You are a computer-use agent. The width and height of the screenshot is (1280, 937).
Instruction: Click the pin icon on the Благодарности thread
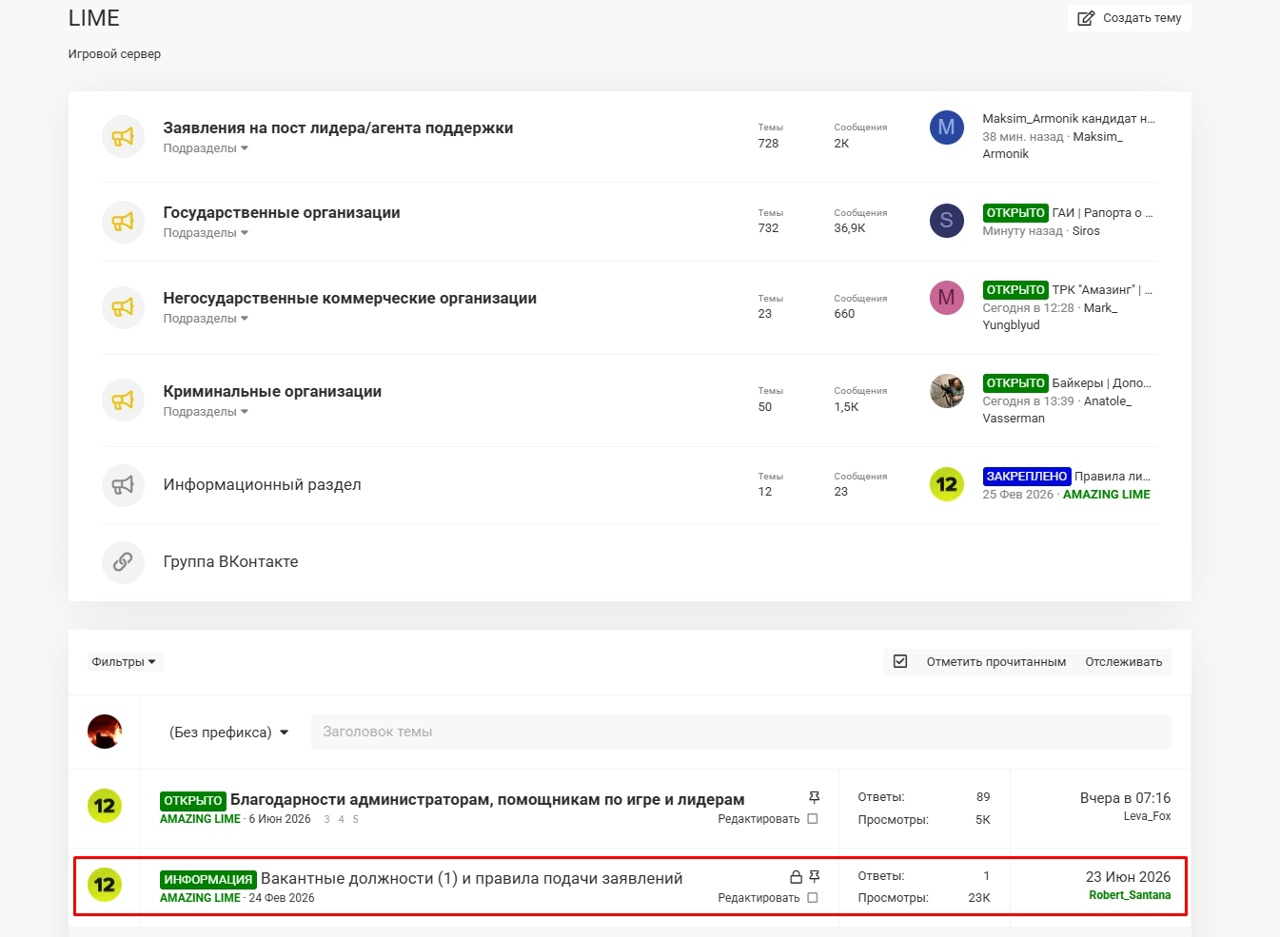click(x=814, y=797)
